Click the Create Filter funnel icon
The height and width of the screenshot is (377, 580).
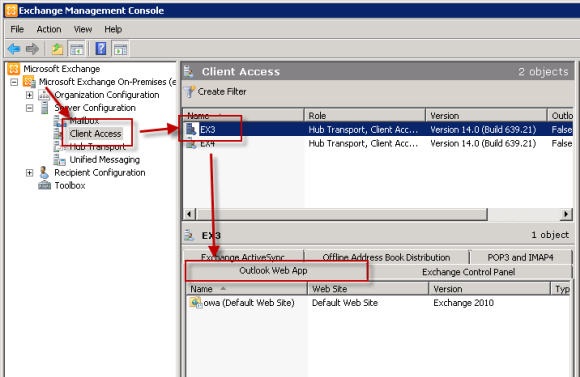(x=189, y=91)
